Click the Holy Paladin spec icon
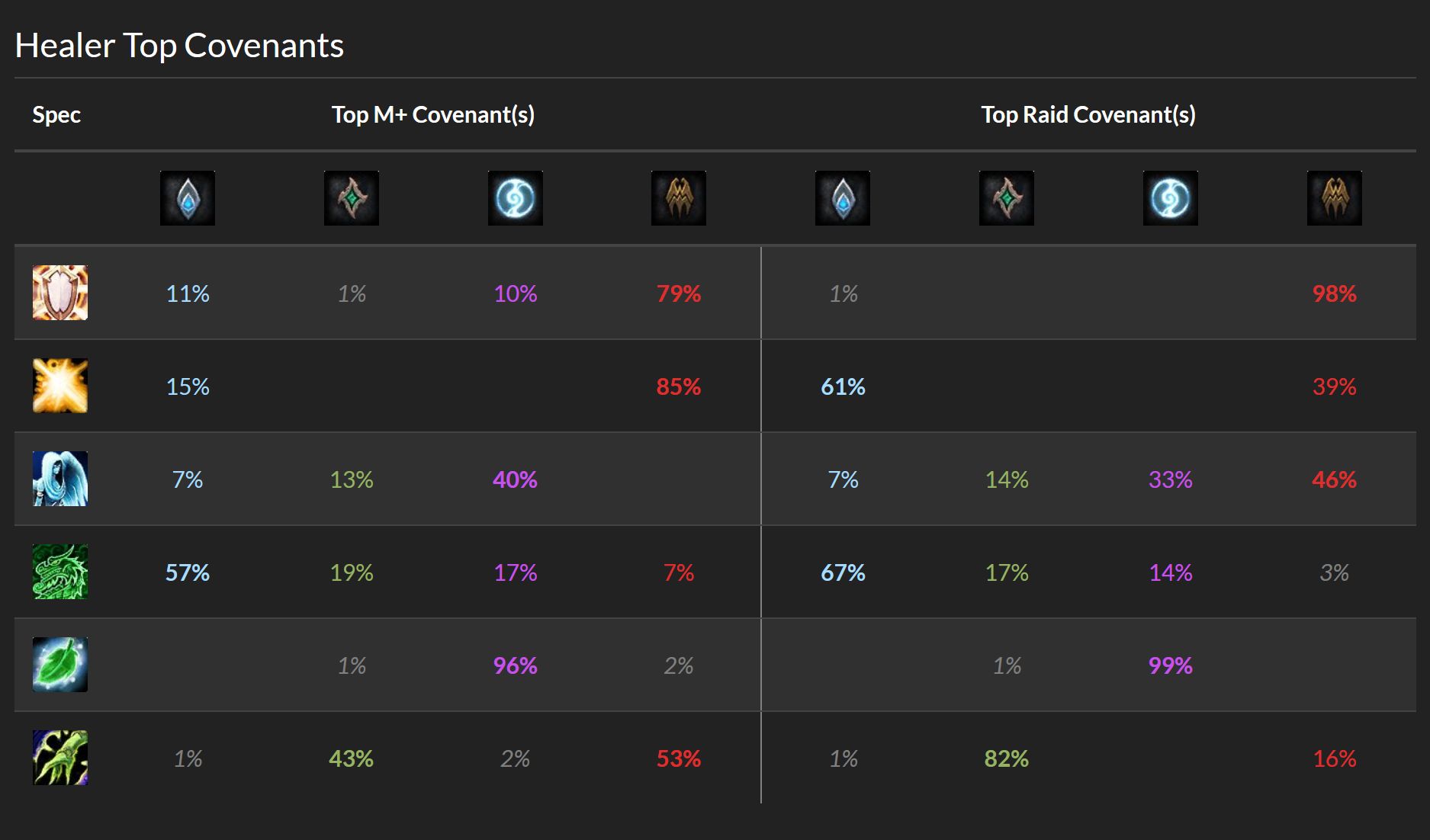The width and height of the screenshot is (1430, 840). click(x=60, y=293)
